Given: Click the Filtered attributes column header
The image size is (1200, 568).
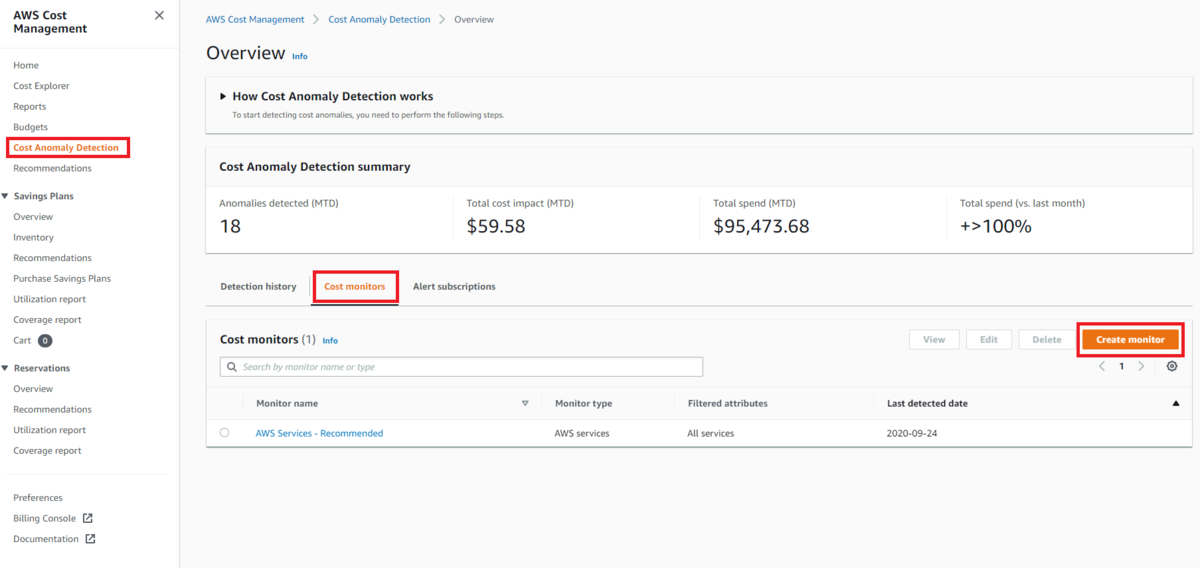Looking at the screenshot, I should [x=727, y=404].
